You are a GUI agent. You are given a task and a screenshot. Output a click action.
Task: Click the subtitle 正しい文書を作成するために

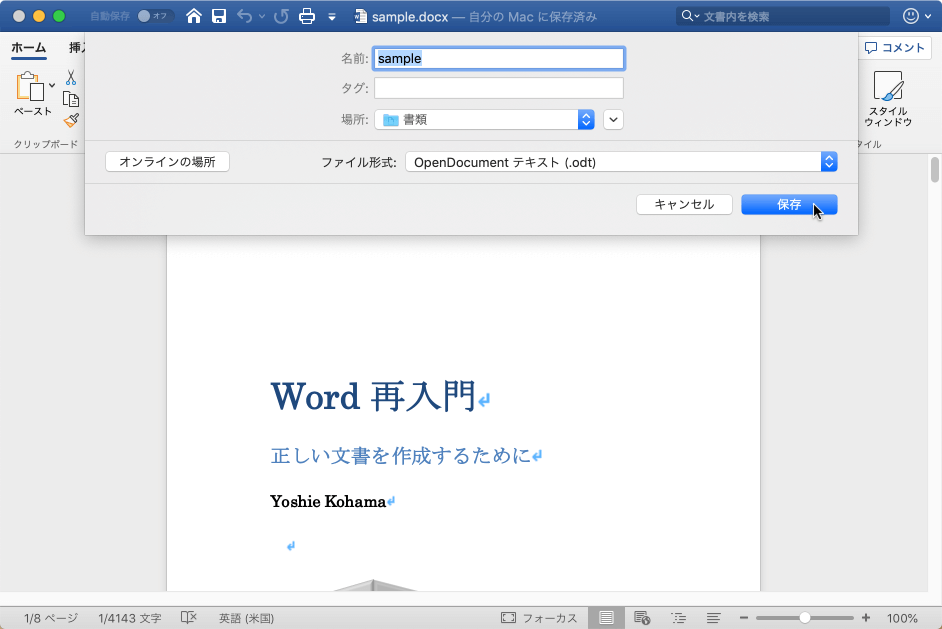401,455
